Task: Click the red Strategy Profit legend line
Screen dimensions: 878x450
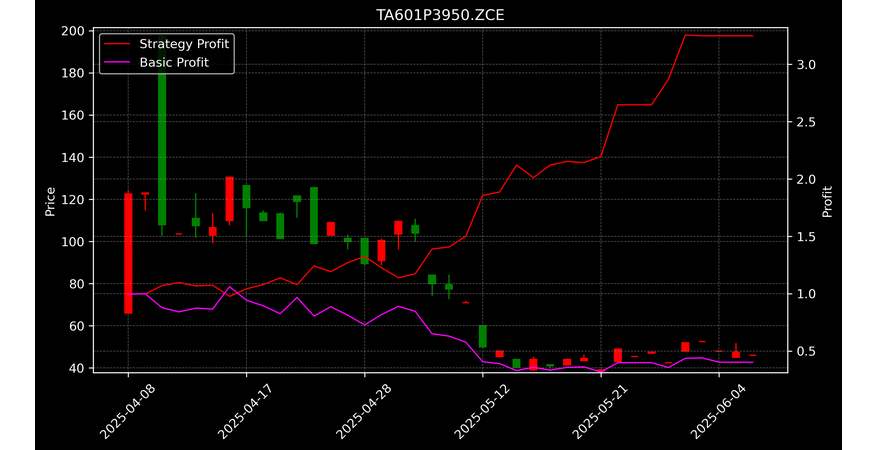Action: pyautogui.click(x=118, y=44)
